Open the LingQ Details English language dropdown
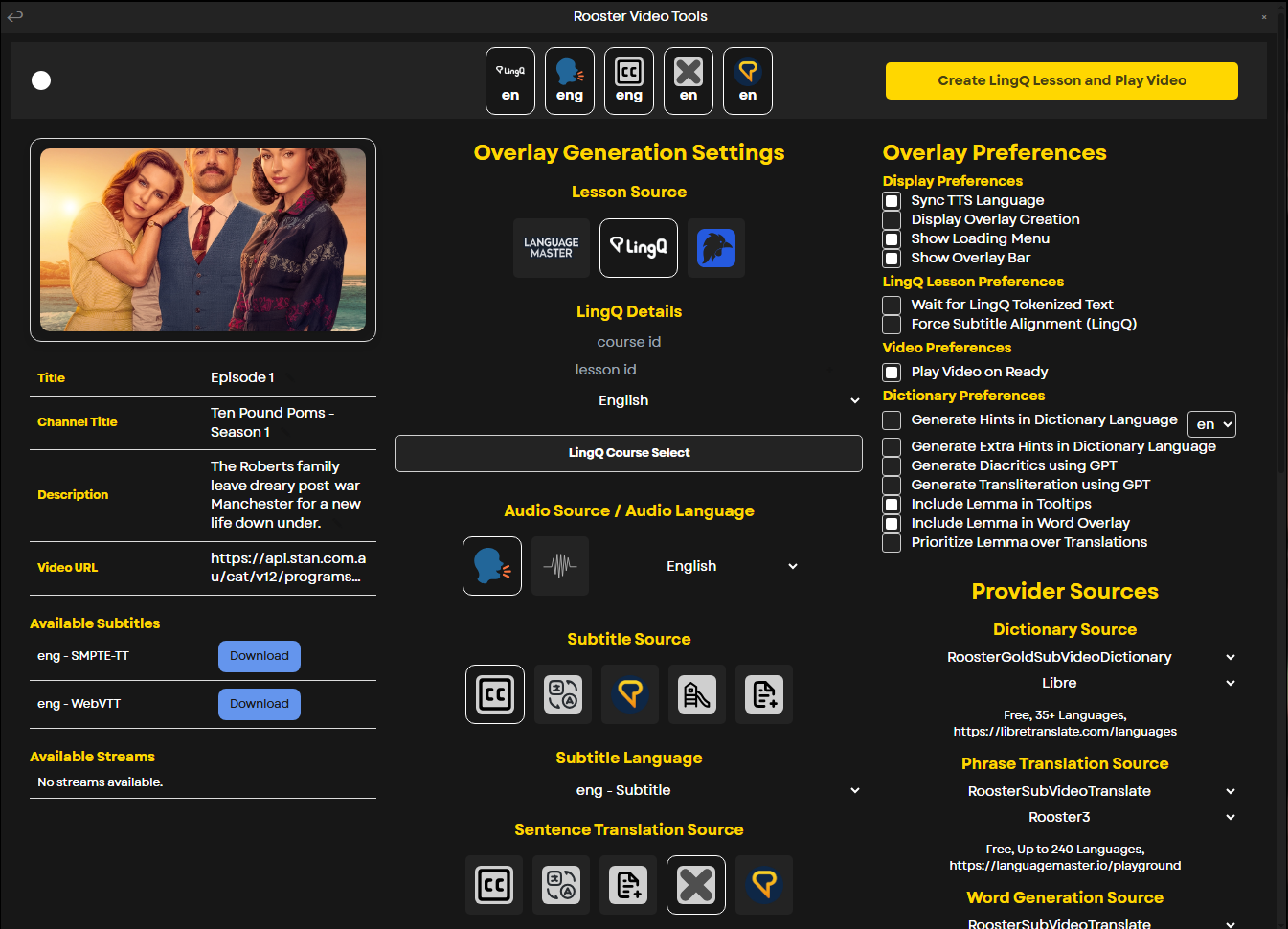 629,400
